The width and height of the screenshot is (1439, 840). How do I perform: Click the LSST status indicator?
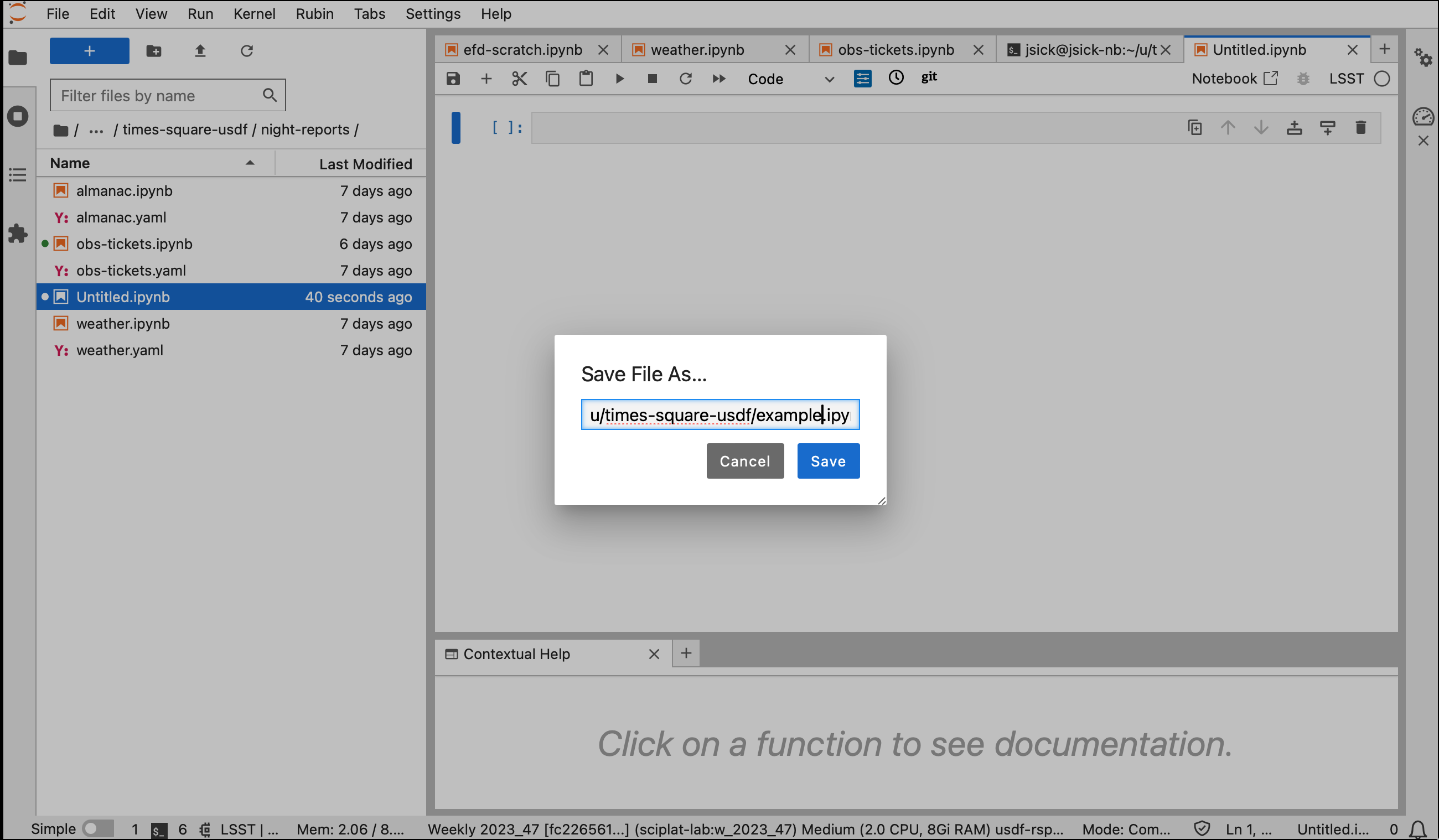(1383, 78)
